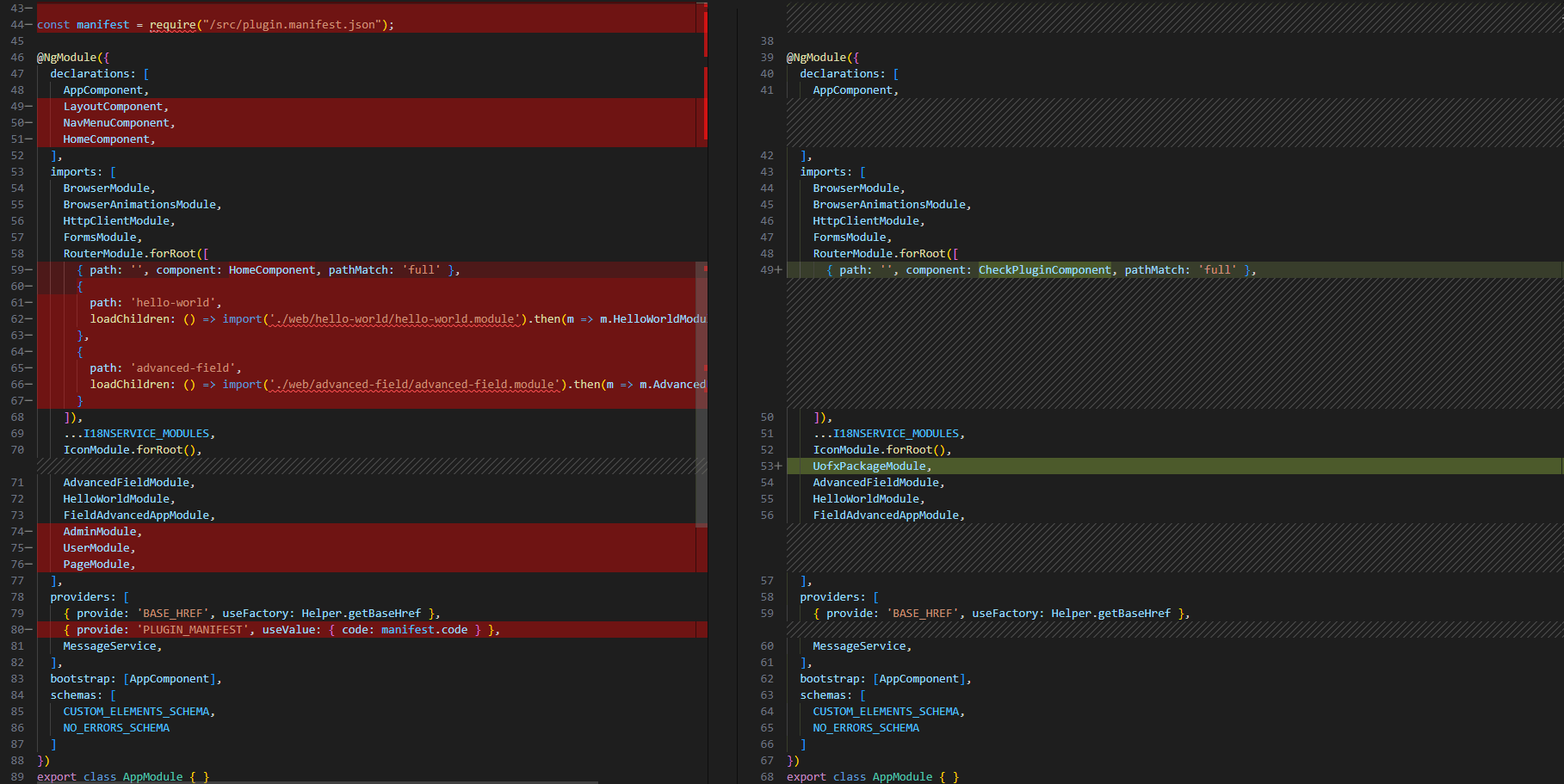This screenshot has width=1564, height=784.
Task: Click the left pane vertical scrollbar thumb
Action: click(x=701, y=392)
